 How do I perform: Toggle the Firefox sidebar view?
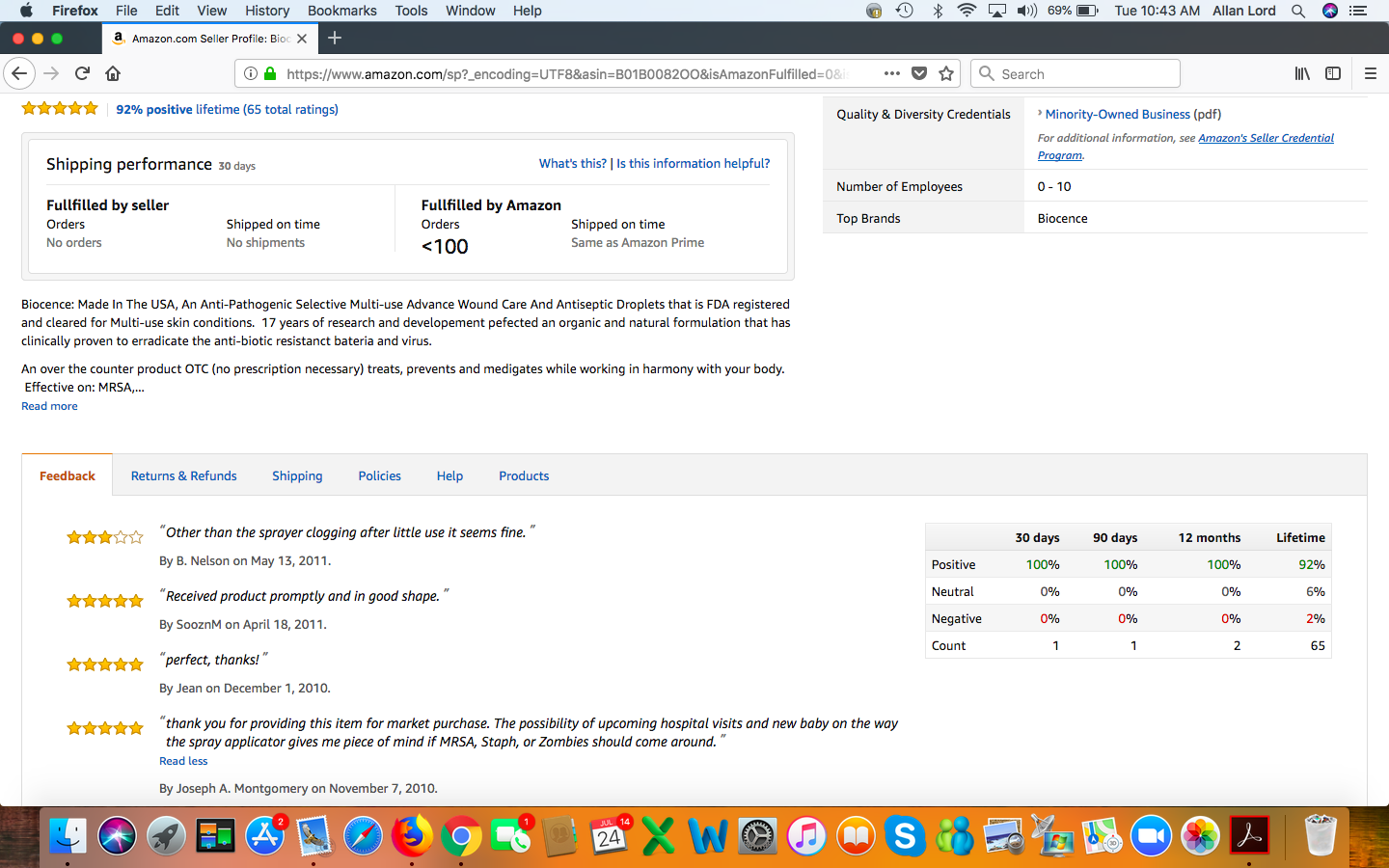coord(1333,73)
